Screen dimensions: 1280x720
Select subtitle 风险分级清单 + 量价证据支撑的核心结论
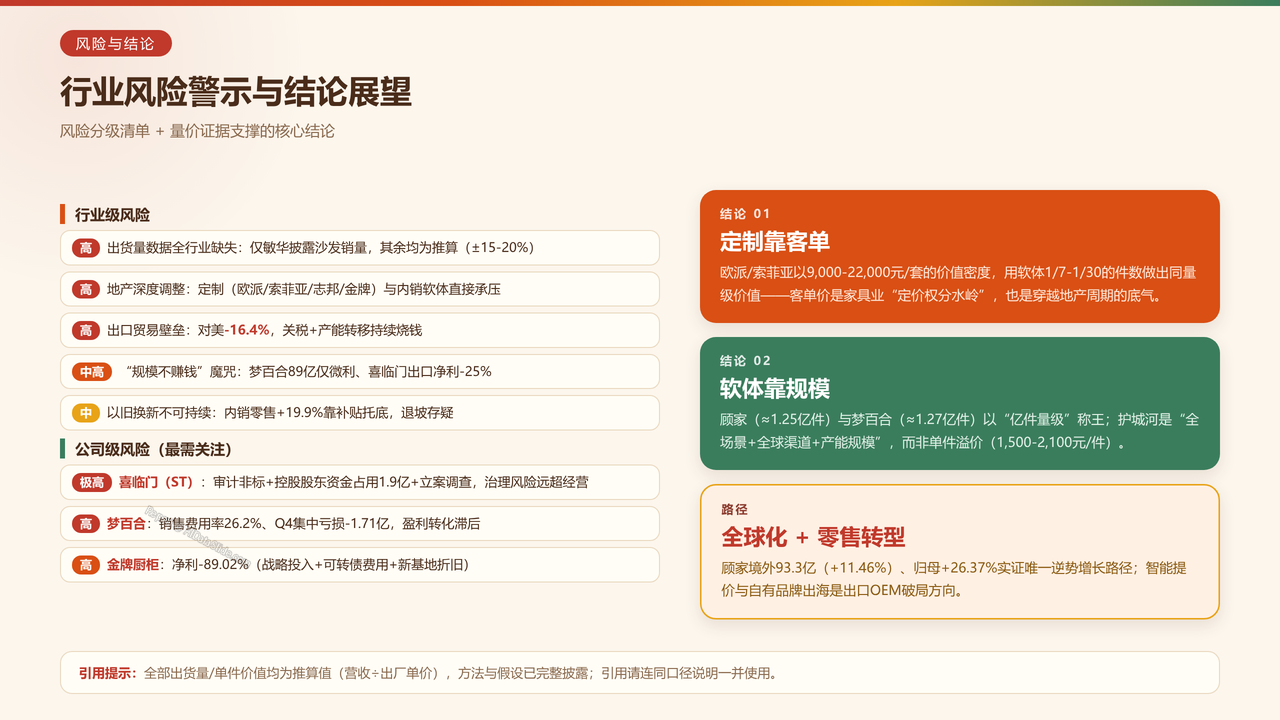pos(197,131)
